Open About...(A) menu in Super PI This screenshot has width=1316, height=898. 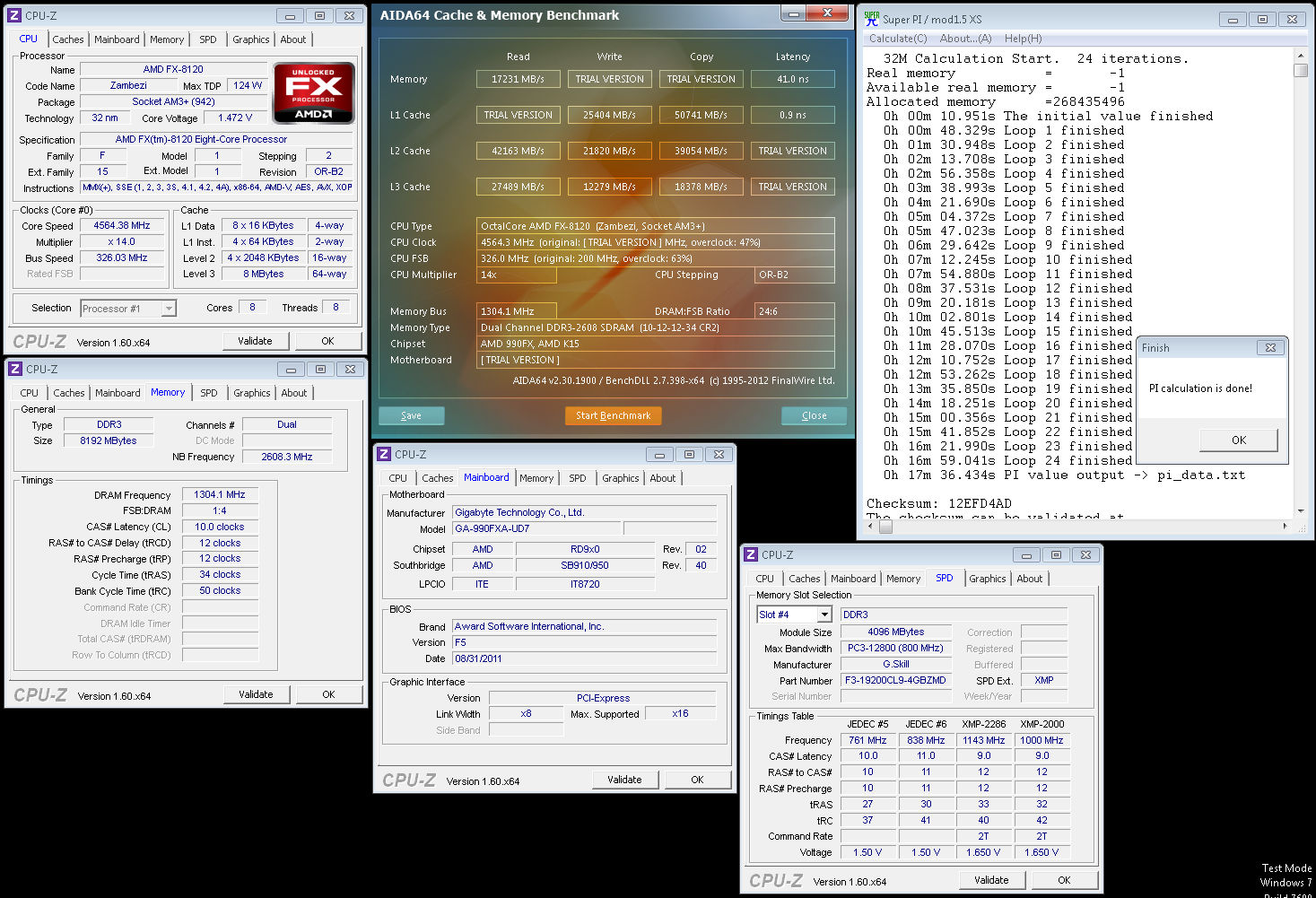pyautogui.click(x=966, y=39)
